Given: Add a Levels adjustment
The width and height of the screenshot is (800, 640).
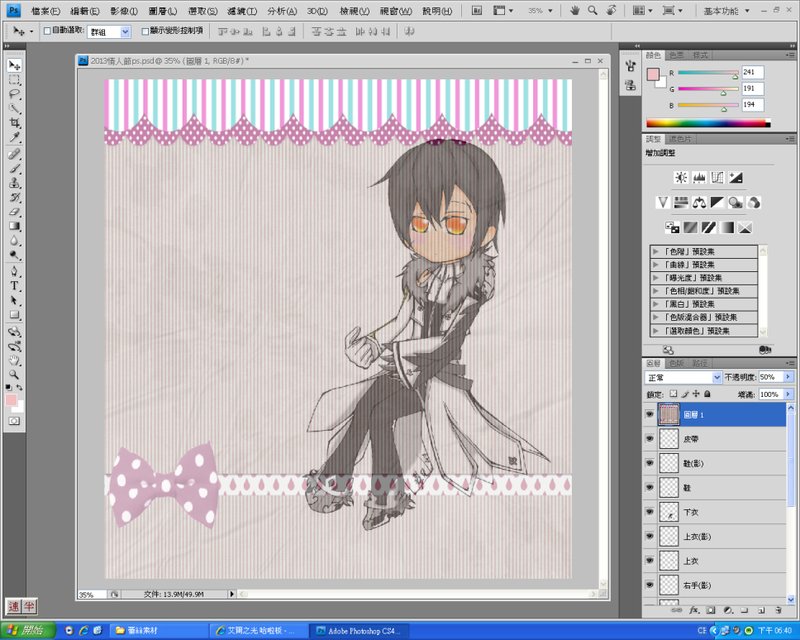Looking at the screenshot, I should pyautogui.click(x=699, y=178).
